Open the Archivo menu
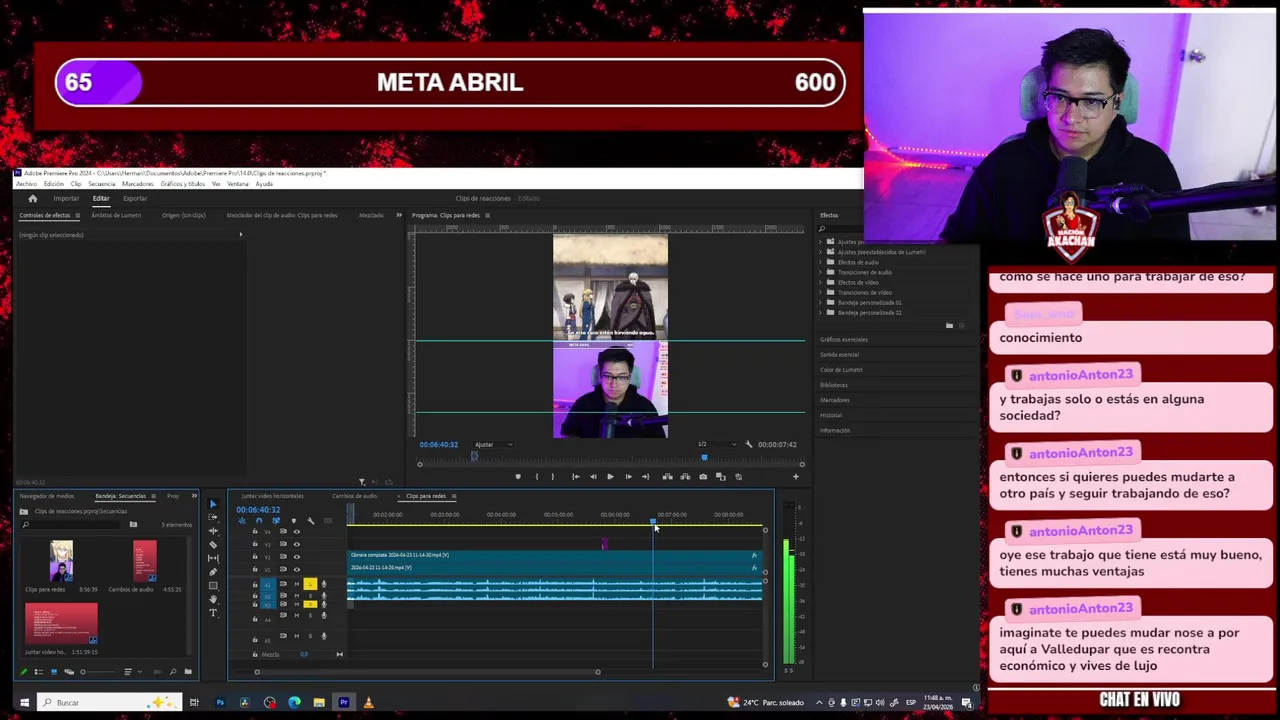The height and width of the screenshot is (720, 1280). point(26,184)
